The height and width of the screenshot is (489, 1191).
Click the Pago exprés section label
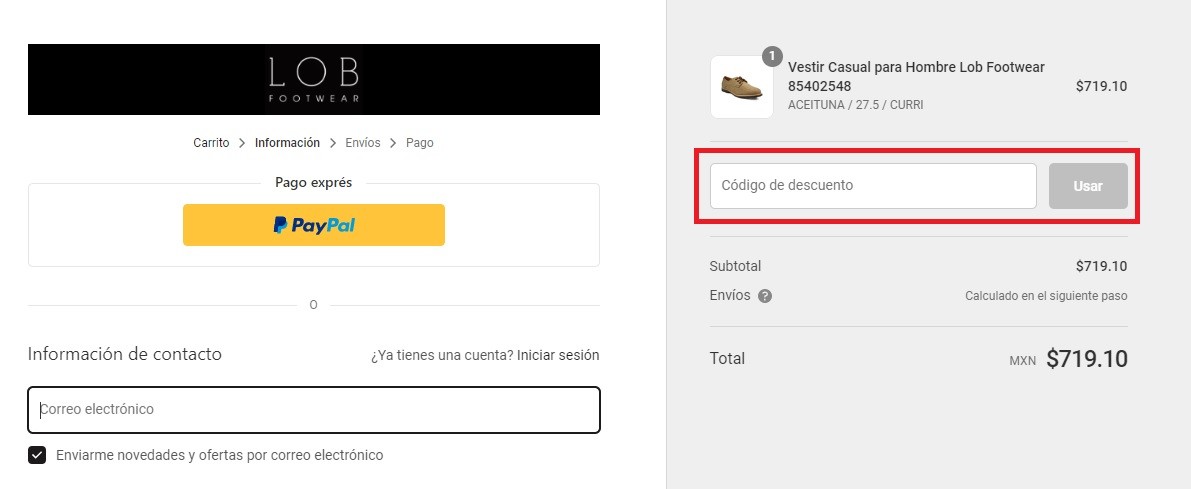[314, 183]
